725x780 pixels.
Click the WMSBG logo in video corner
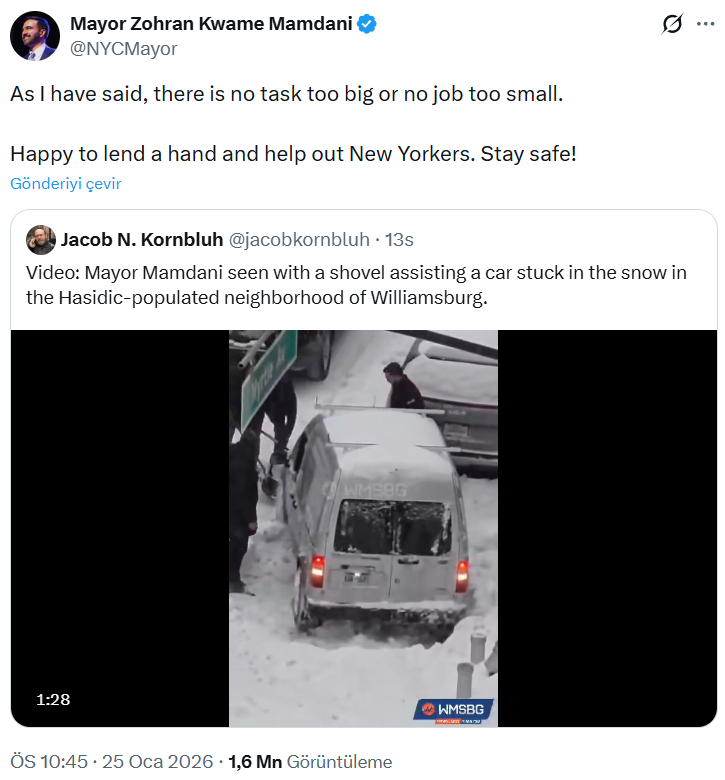tap(456, 711)
